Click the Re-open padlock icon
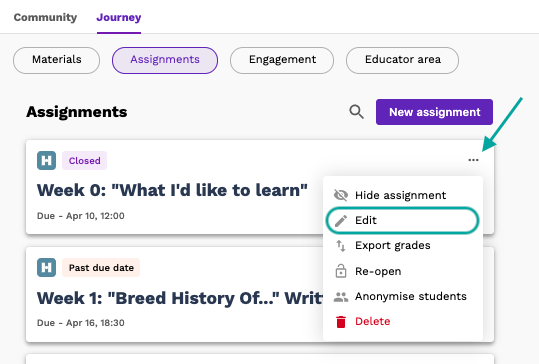This screenshot has width=539, height=364. [341, 271]
